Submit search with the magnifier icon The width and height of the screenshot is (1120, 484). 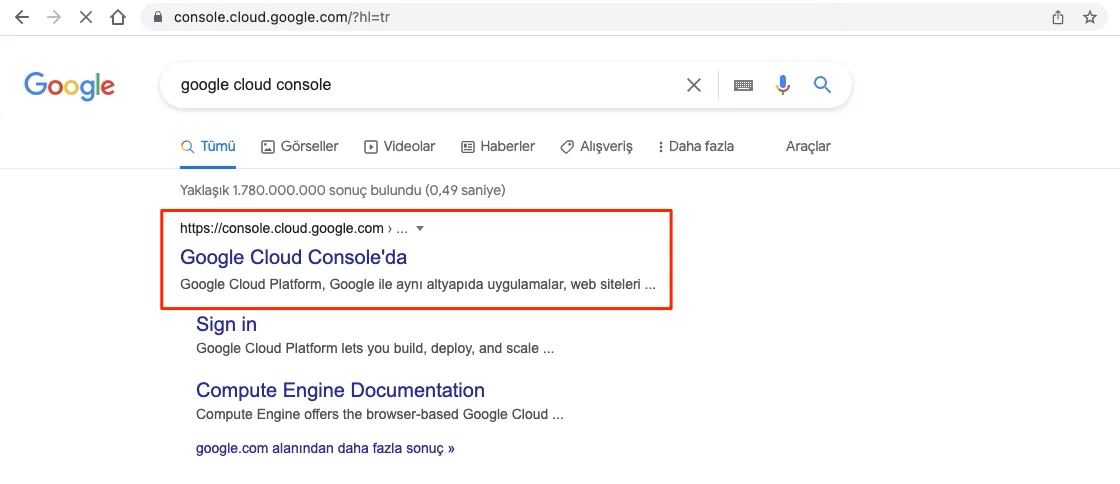(x=822, y=86)
